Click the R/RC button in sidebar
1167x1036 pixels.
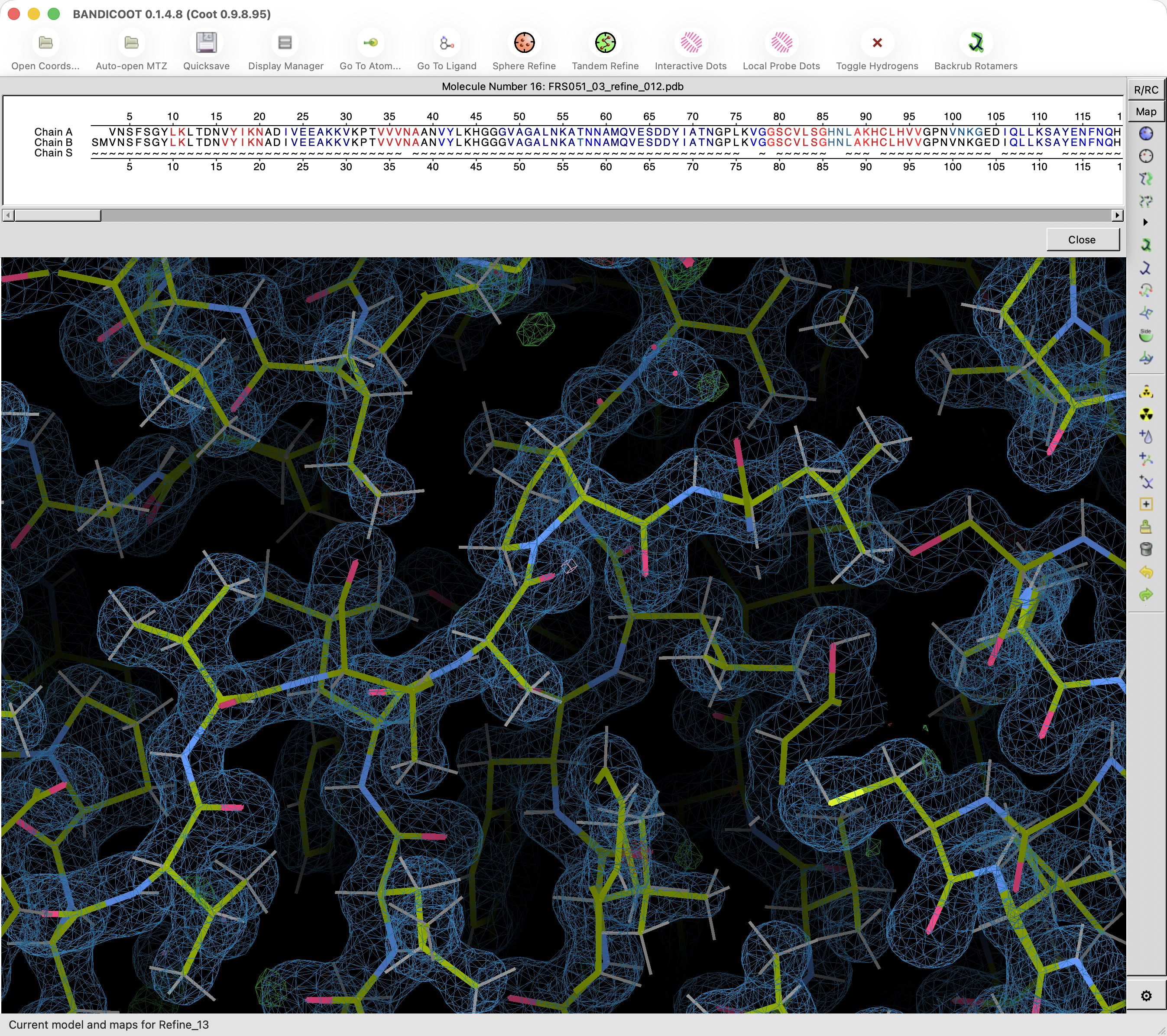[x=1146, y=90]
